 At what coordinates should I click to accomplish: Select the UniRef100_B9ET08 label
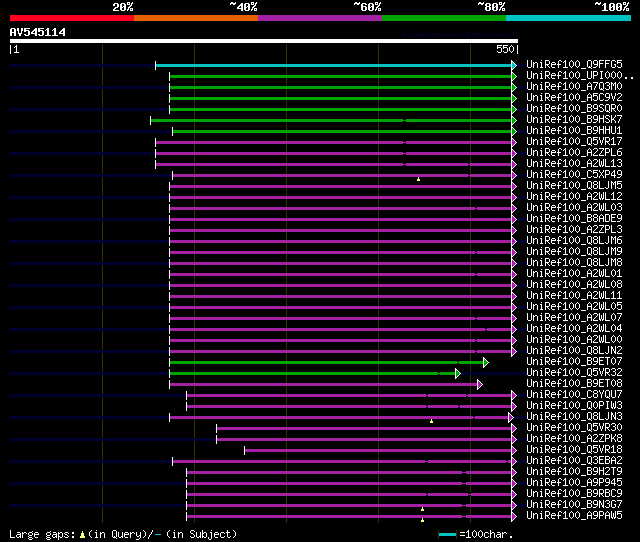click(574, 384)
